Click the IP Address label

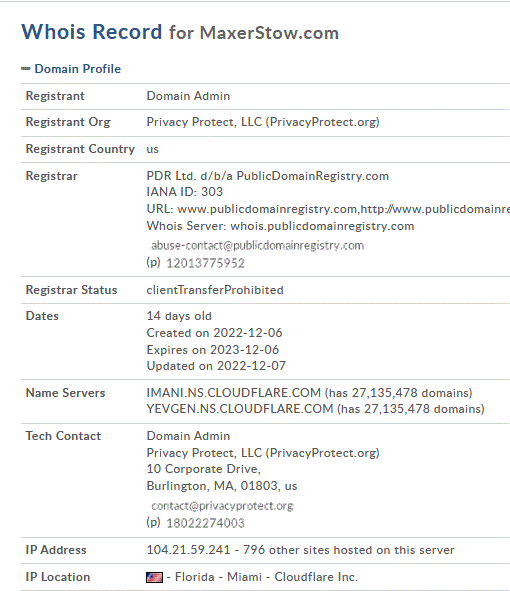(x=56, y=550)
